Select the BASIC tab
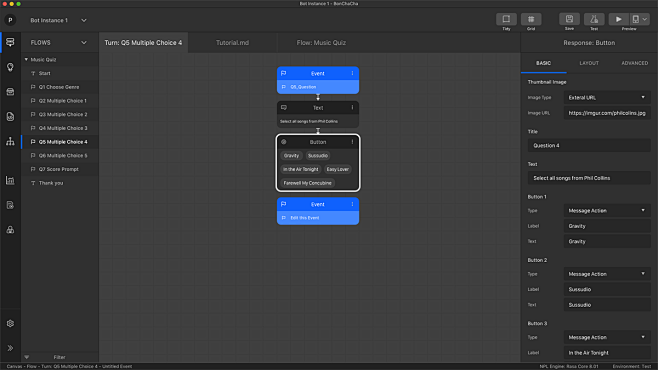The image size is (658, 370). coord(543,63)
